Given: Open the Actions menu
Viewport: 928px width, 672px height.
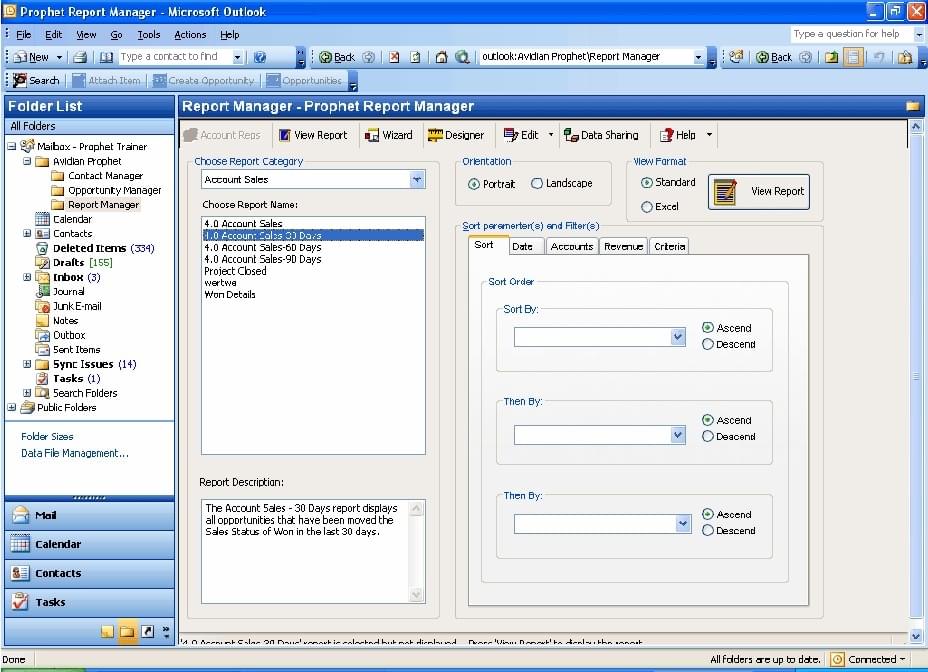Looking at the screenshot, I should 190,35.
